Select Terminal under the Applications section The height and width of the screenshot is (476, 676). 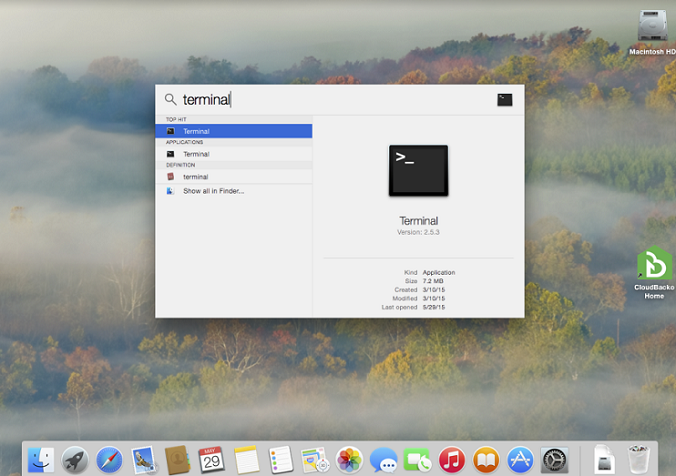(196, 154)
